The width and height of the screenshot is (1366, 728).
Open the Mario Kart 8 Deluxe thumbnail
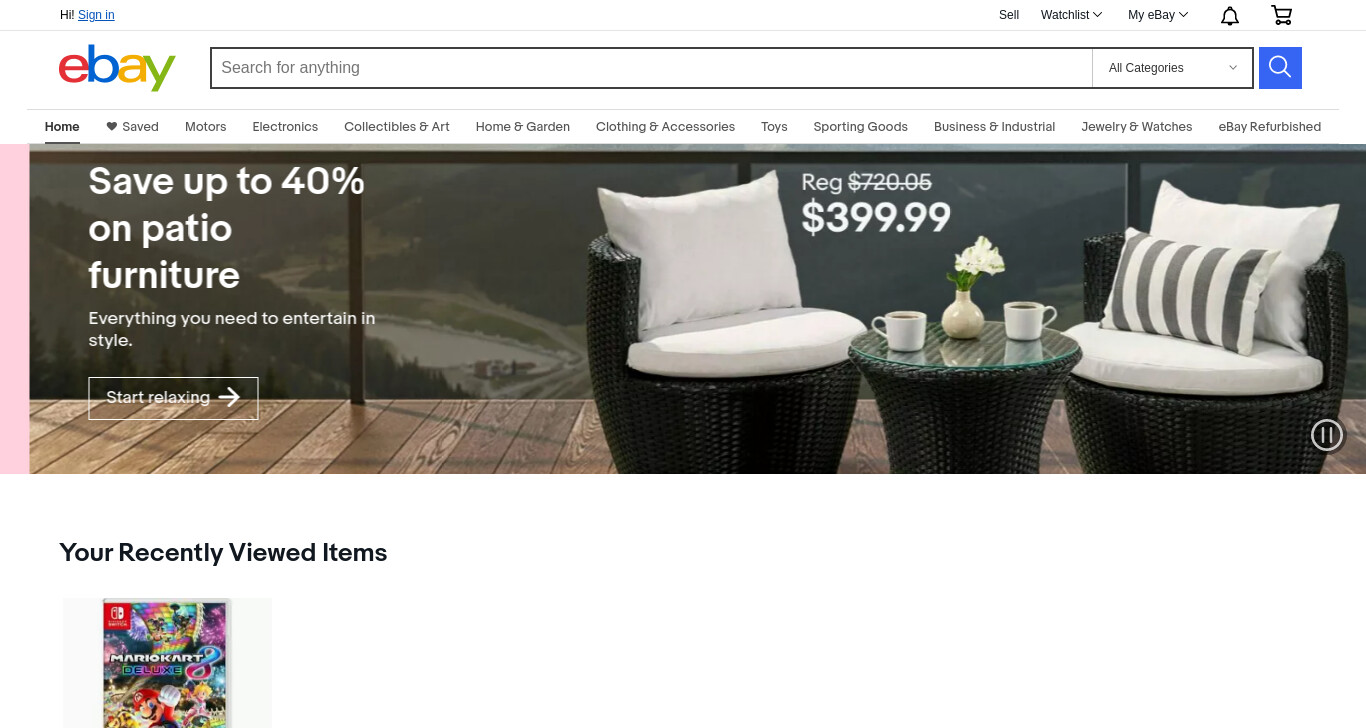click(167, 663)
